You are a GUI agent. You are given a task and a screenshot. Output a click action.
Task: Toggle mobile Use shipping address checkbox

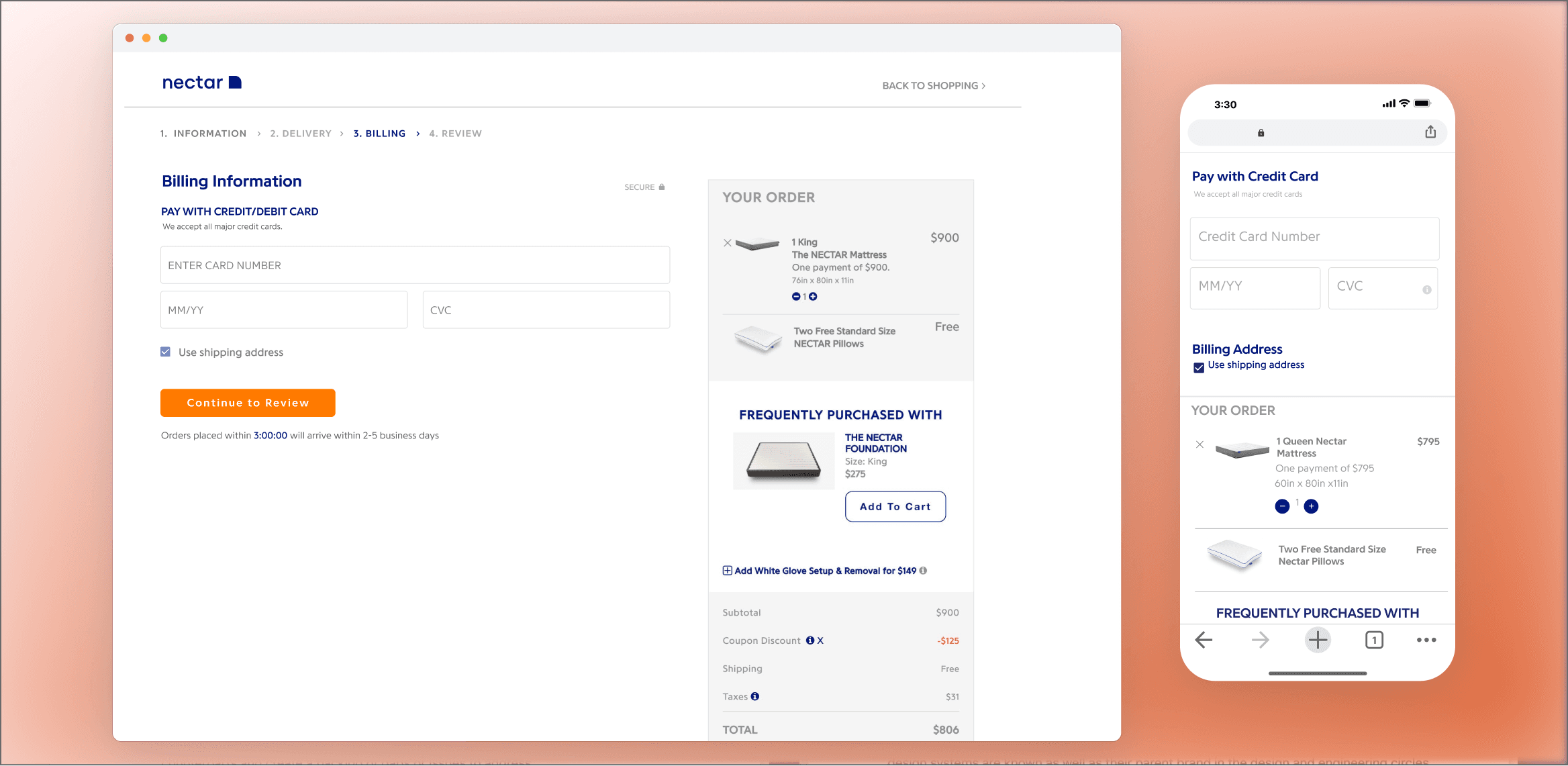[x=1199, y=367]
